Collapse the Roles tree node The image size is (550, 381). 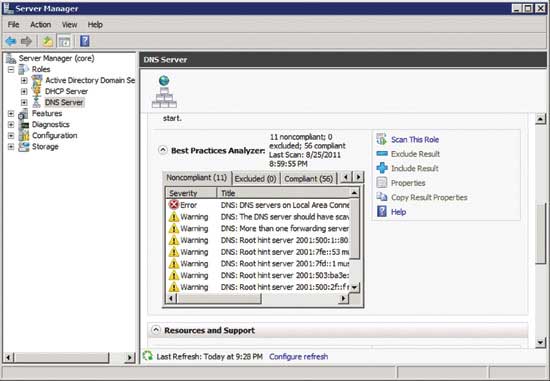11,69
